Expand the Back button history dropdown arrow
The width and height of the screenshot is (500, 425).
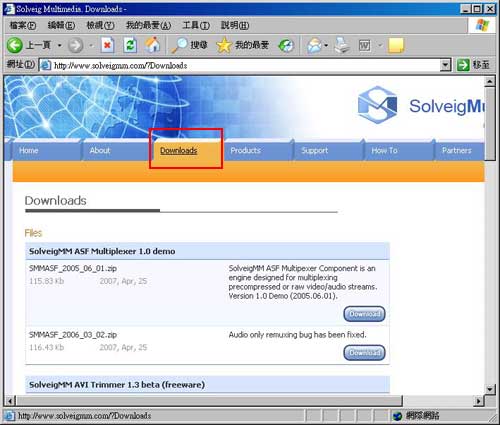[x=60, y=45]
